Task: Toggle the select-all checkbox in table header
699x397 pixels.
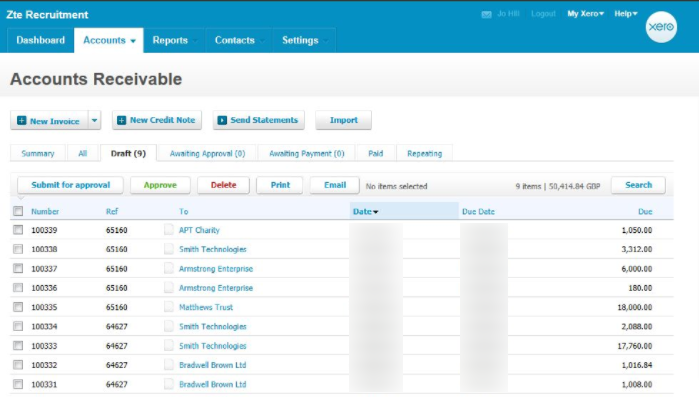Action: pos(18,211)
